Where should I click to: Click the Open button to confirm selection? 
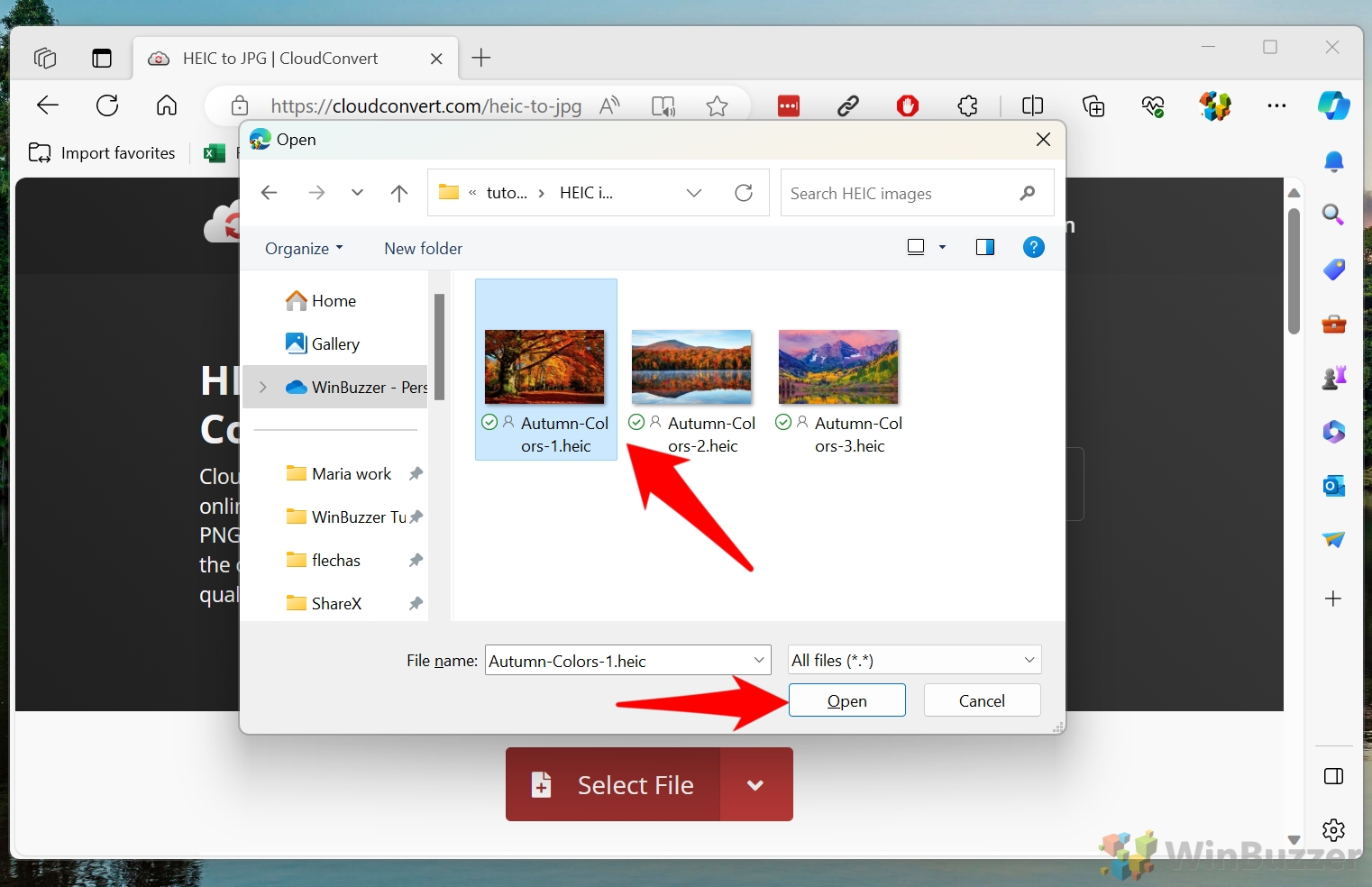[x=846, y=700]
